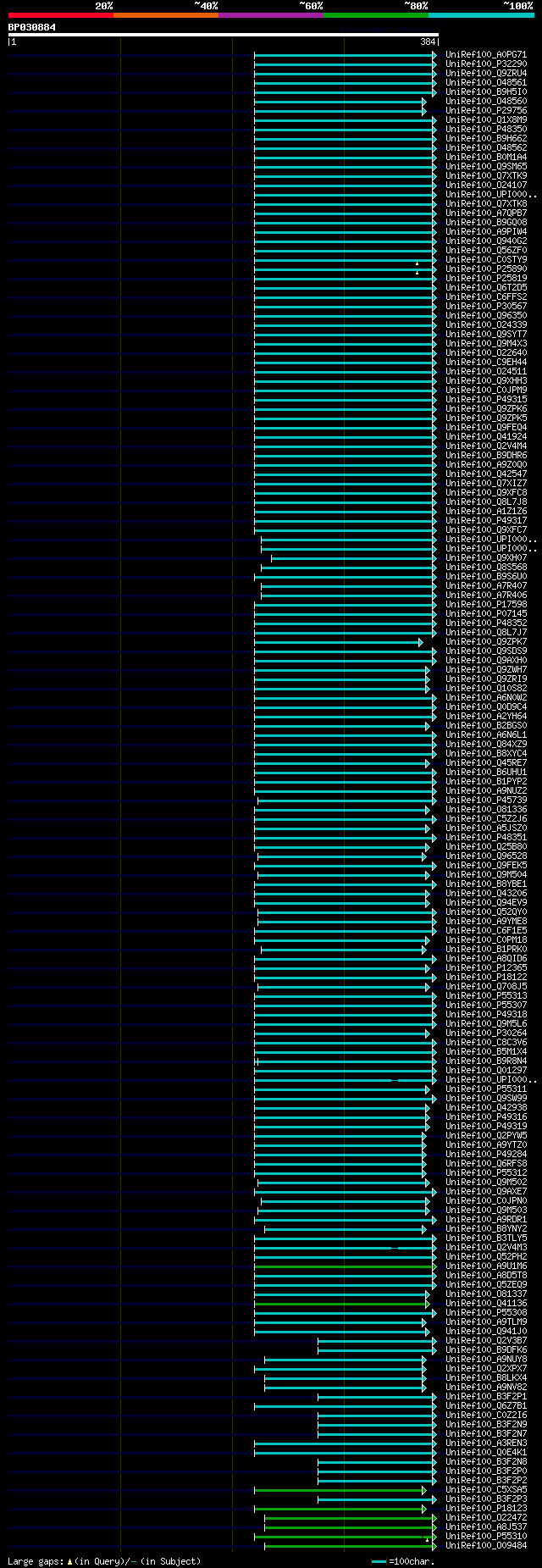Viewport: 542px width, 1568px height.
Task: Select label UniRef100_Q9ZWH7
Action: [486, 669]
